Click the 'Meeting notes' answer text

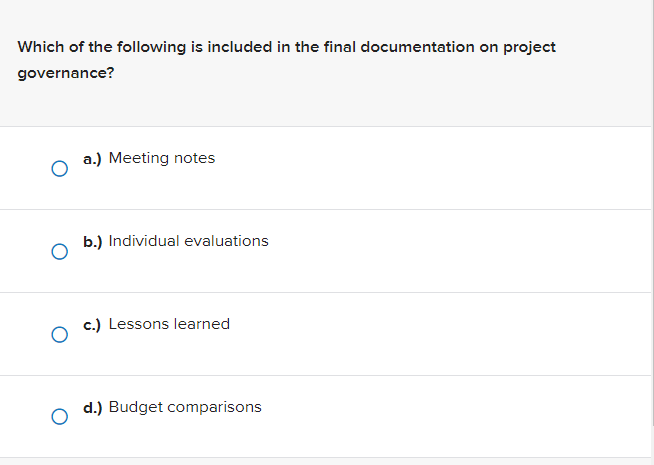161,158
